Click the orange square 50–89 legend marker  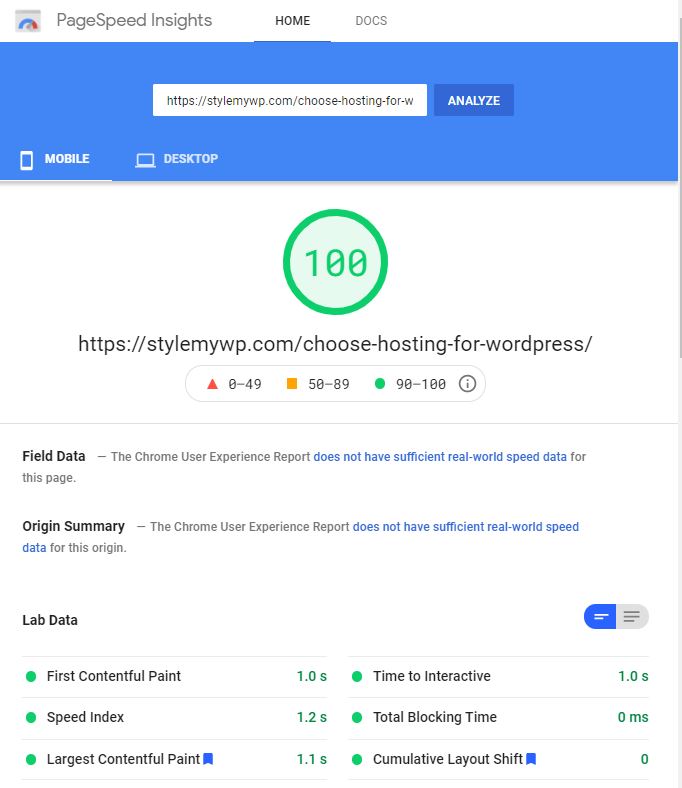[291, 384]
